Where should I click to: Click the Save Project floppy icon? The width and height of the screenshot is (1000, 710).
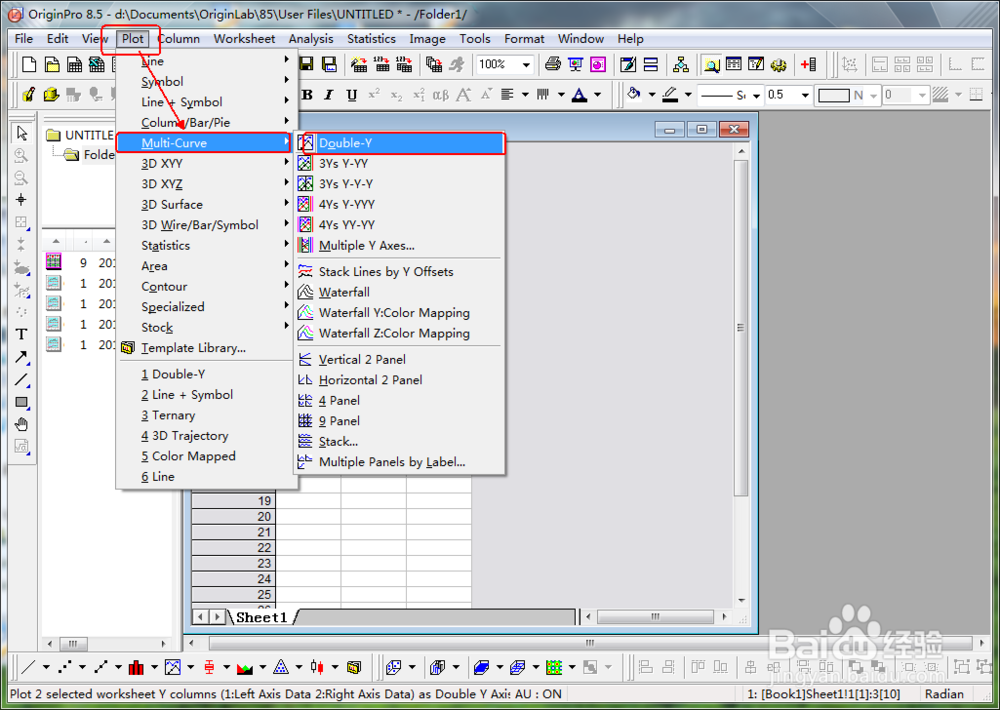[306, 64]
